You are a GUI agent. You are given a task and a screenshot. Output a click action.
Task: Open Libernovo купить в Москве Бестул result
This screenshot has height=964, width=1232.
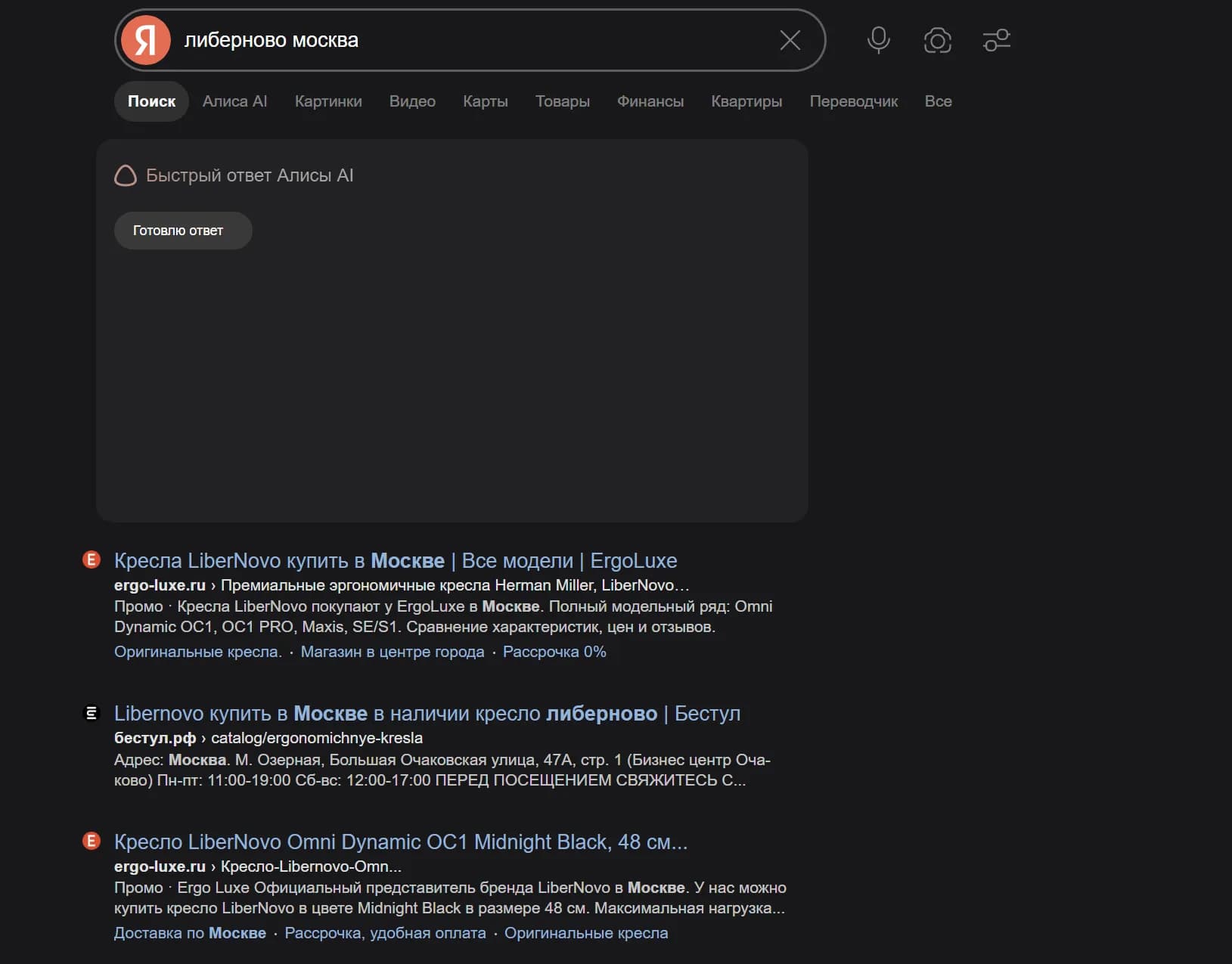427,714
